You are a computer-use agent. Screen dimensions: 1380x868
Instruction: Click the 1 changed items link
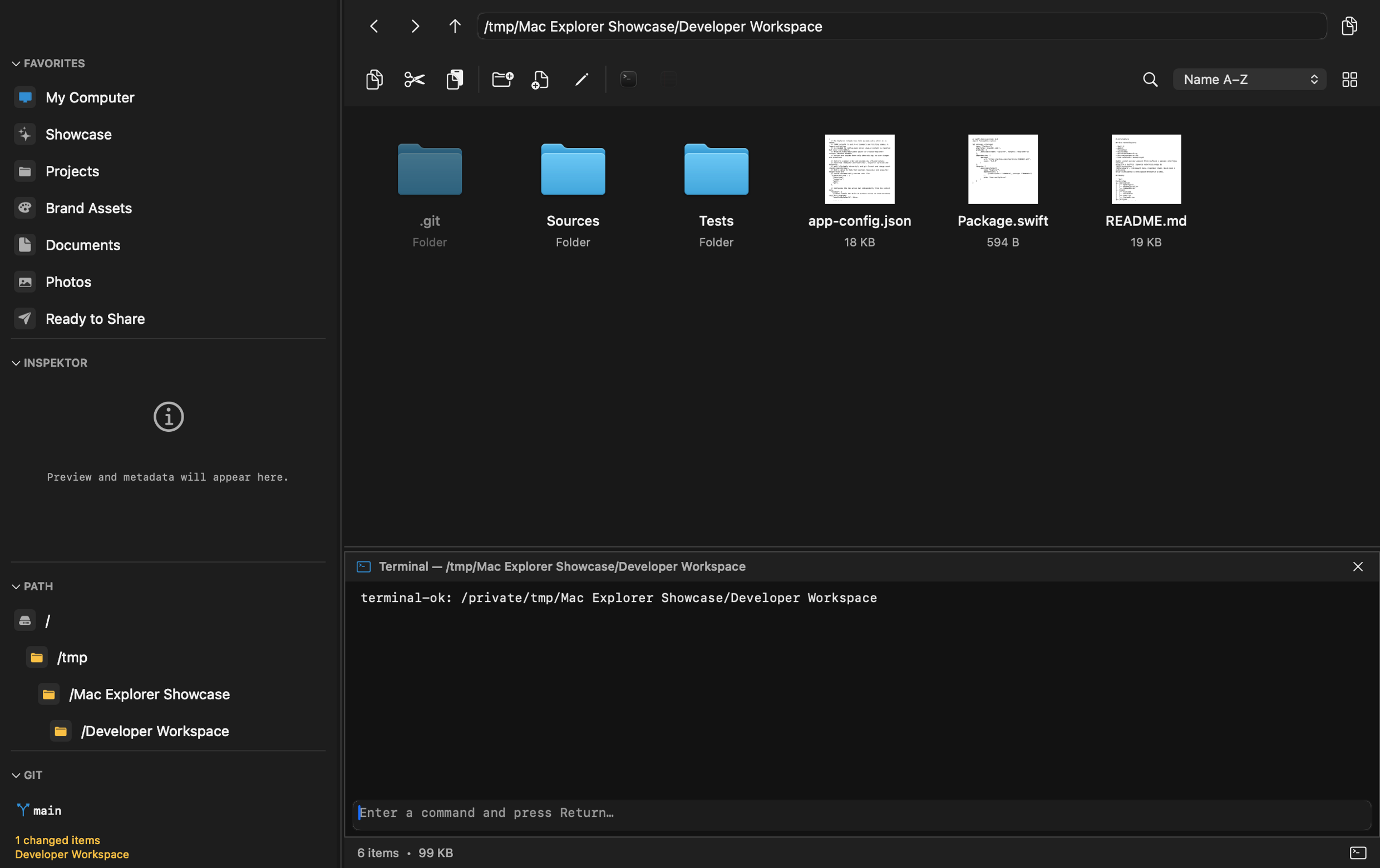pos(57,841)
